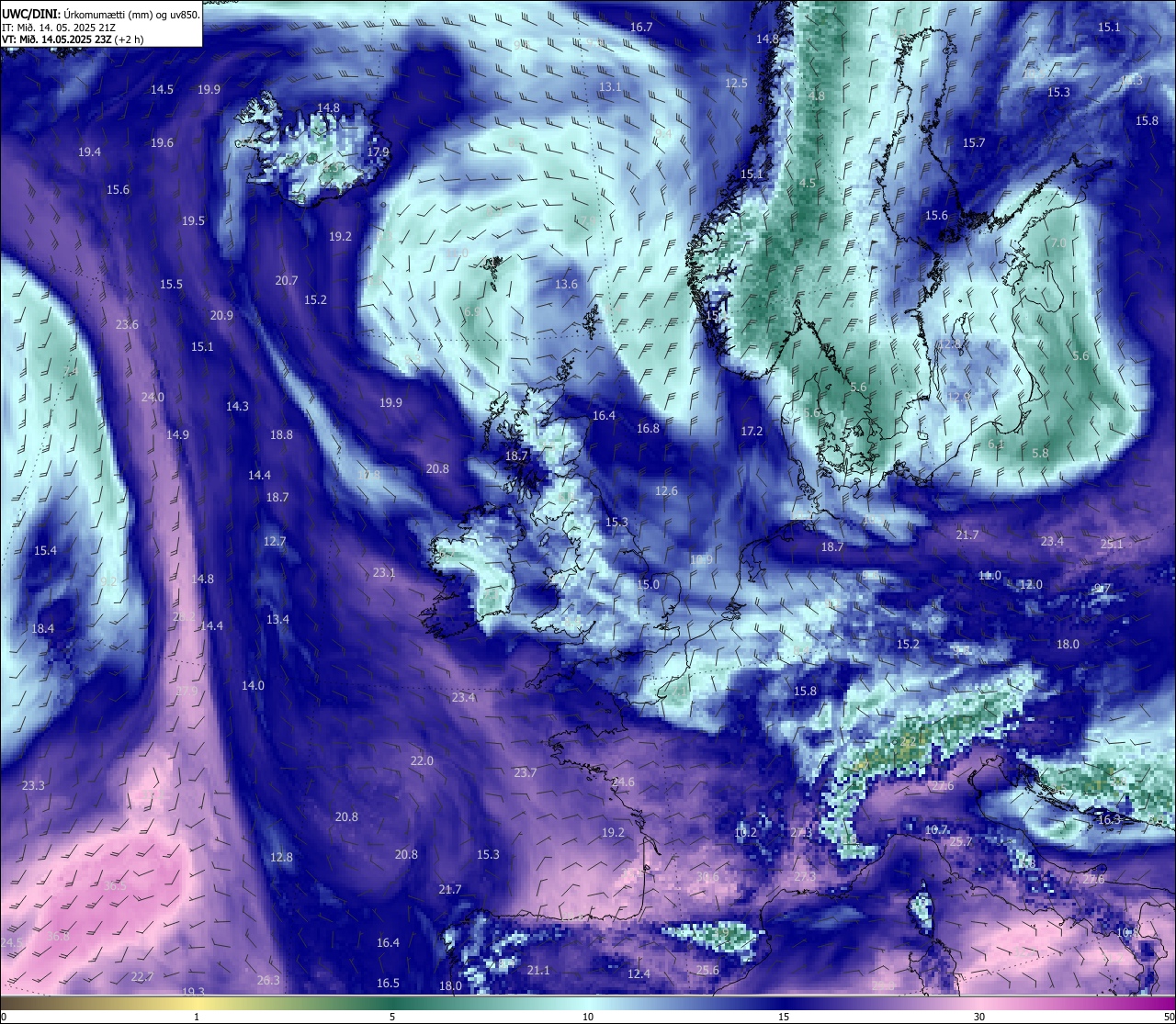1176x1024 pixels.
Task: Click the 14.5 value label
Action: (x=163, y=89)
